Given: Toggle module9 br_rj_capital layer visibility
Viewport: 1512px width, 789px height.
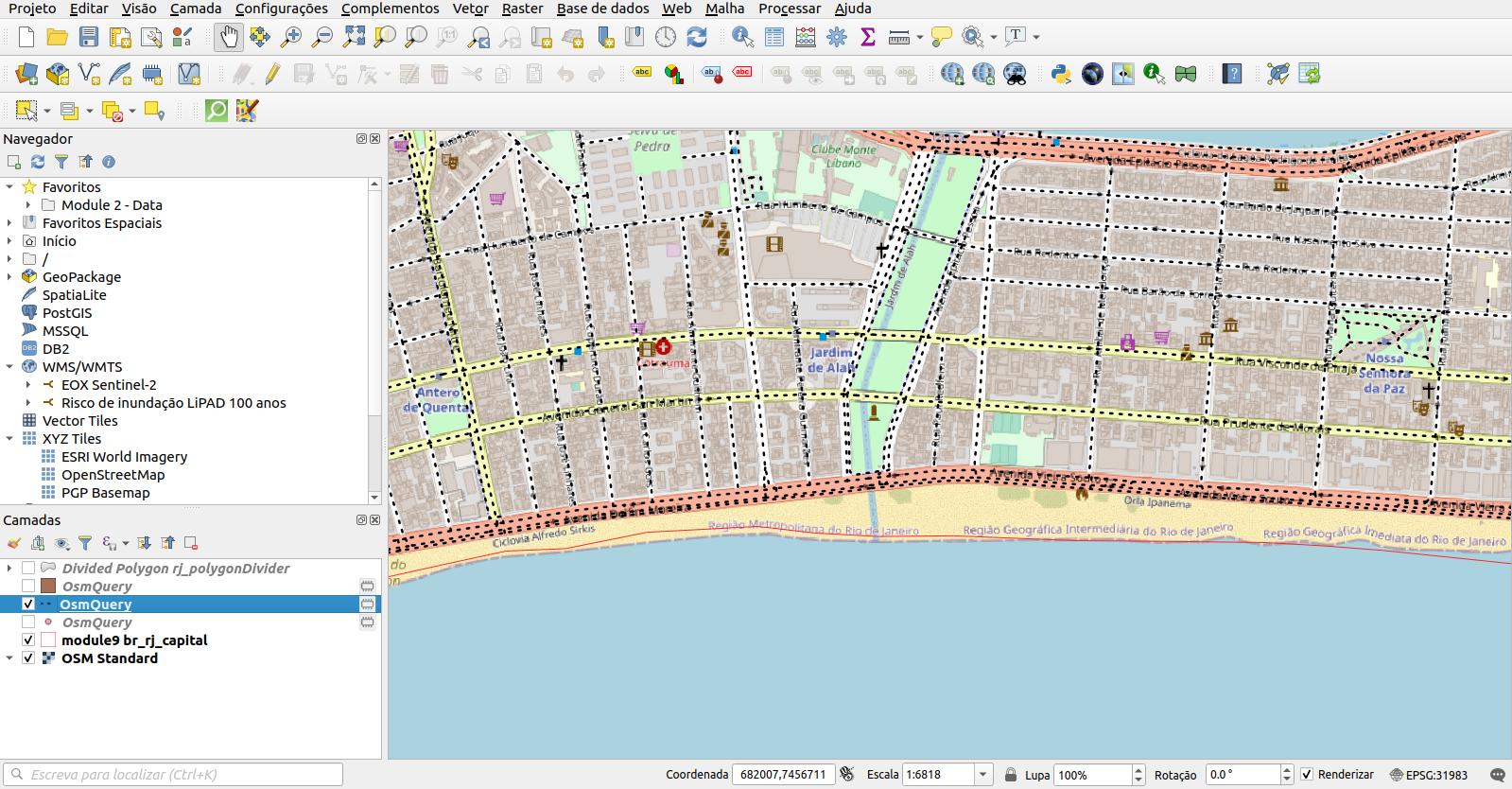Looking at the screenshot, I should pyautogui.click(x=28, y=640).
